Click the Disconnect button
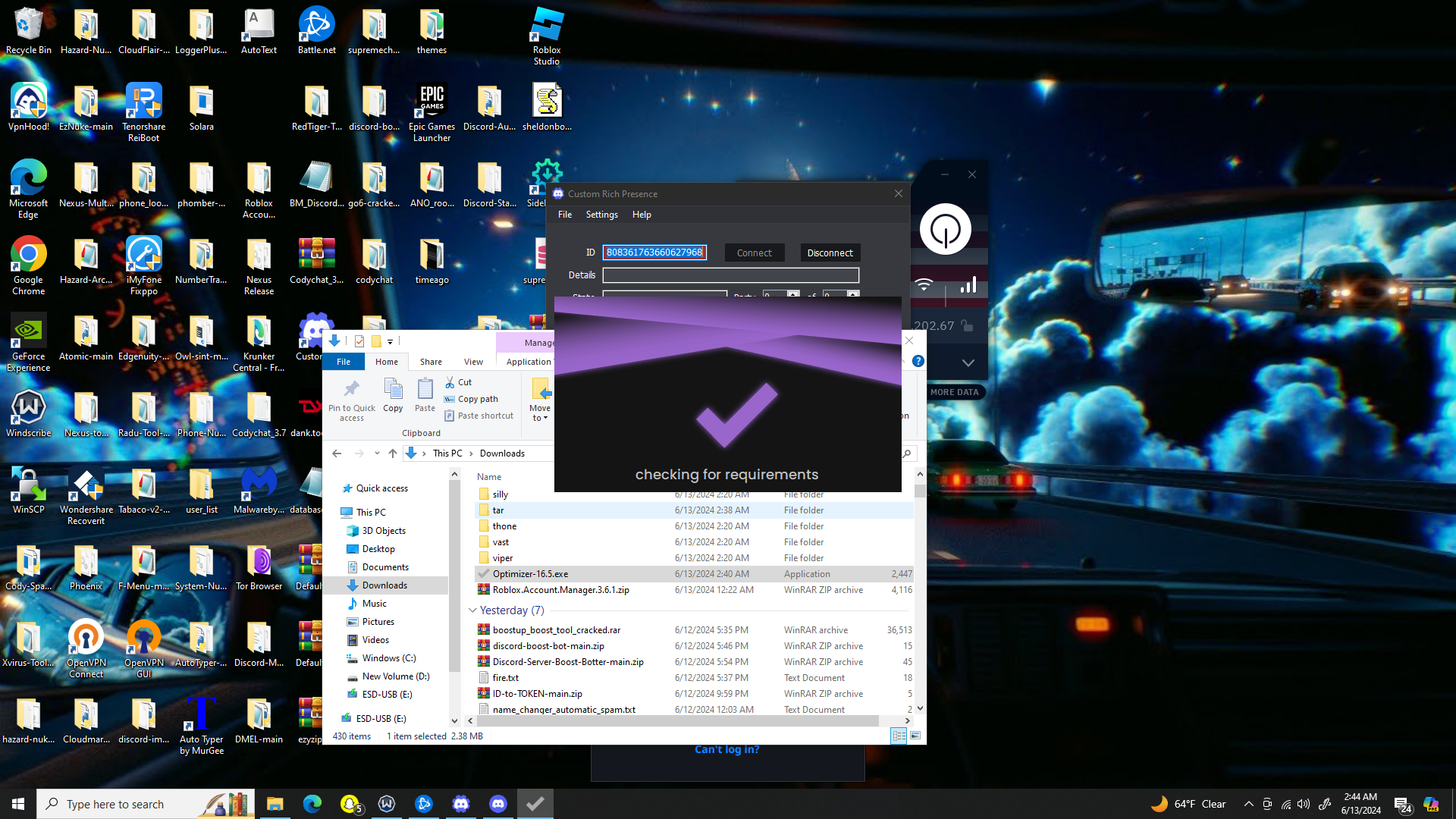 (x=830, y=253)
